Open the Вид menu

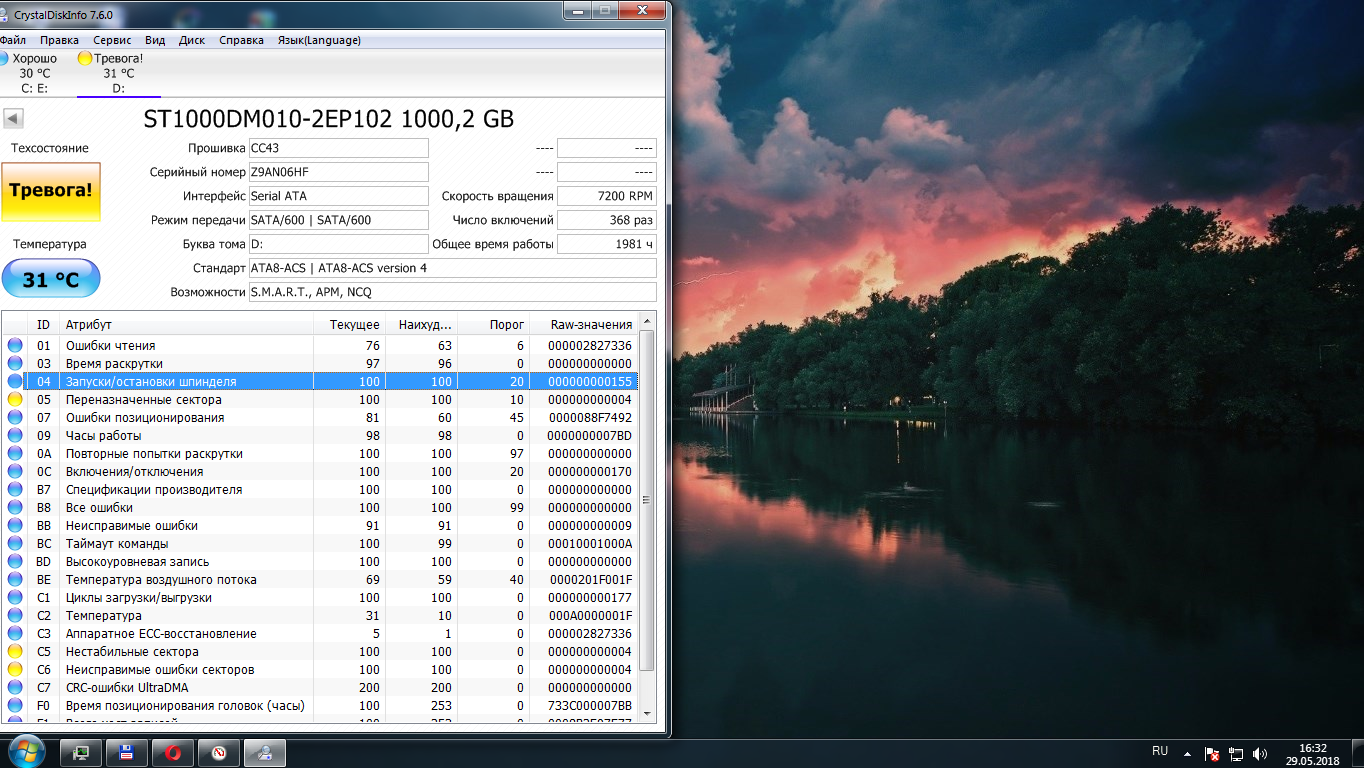[155, 40]
